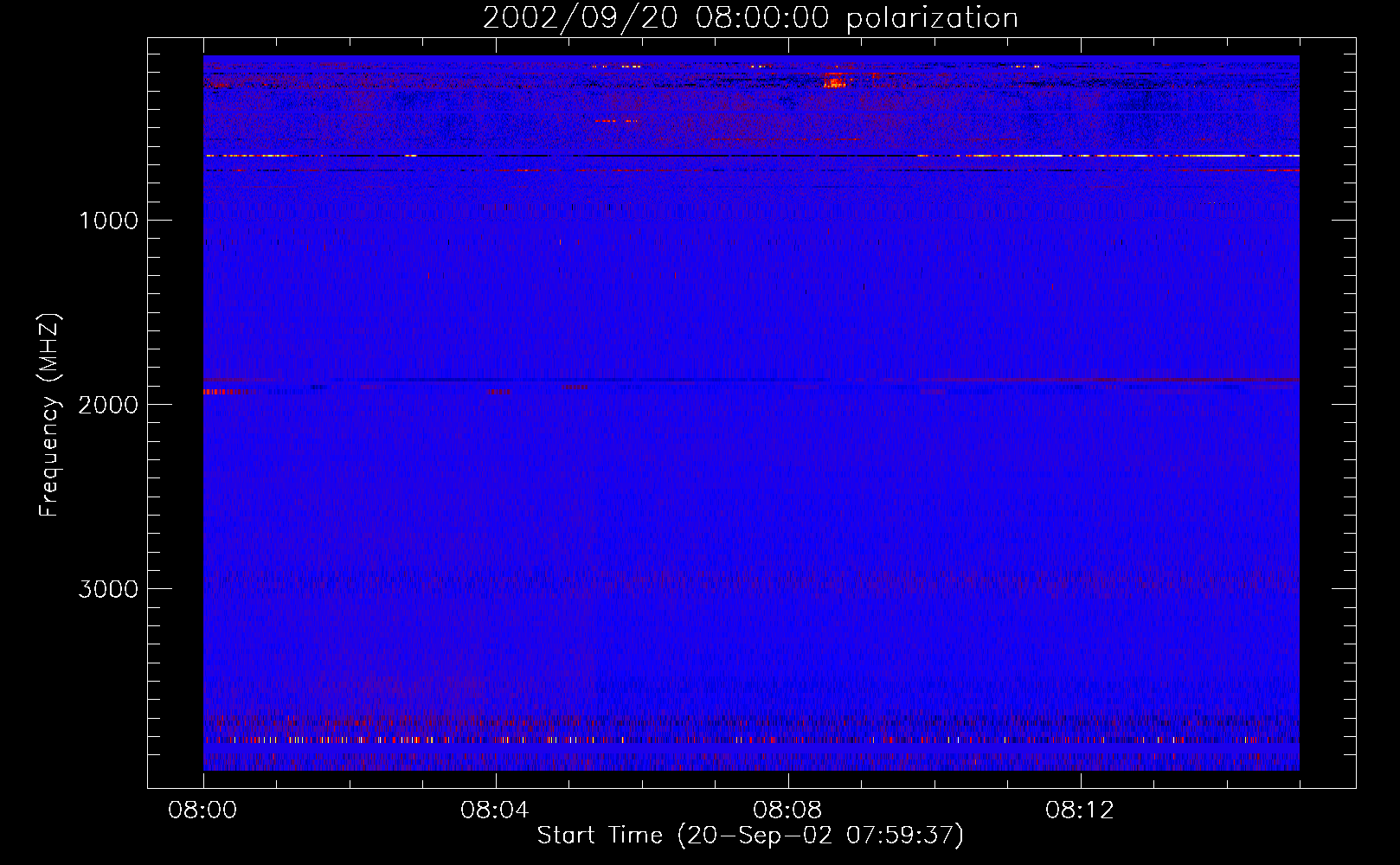The width and height of the screenshot is (1400, 865).
Task: Click the plot title '2002/09/20 08:00:00 polarization'
Action: tap(750, 17)
